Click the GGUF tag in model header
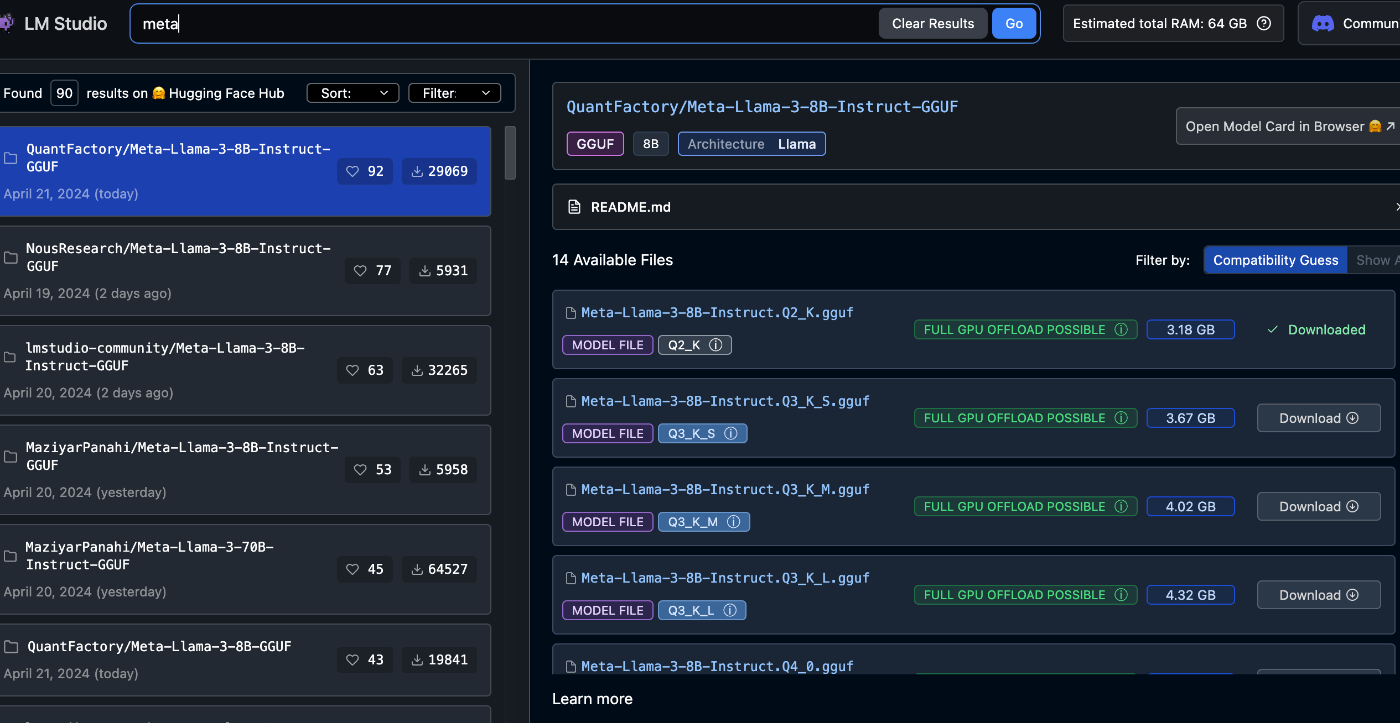The image size is (1400, 723). click(x=595, y=144)
